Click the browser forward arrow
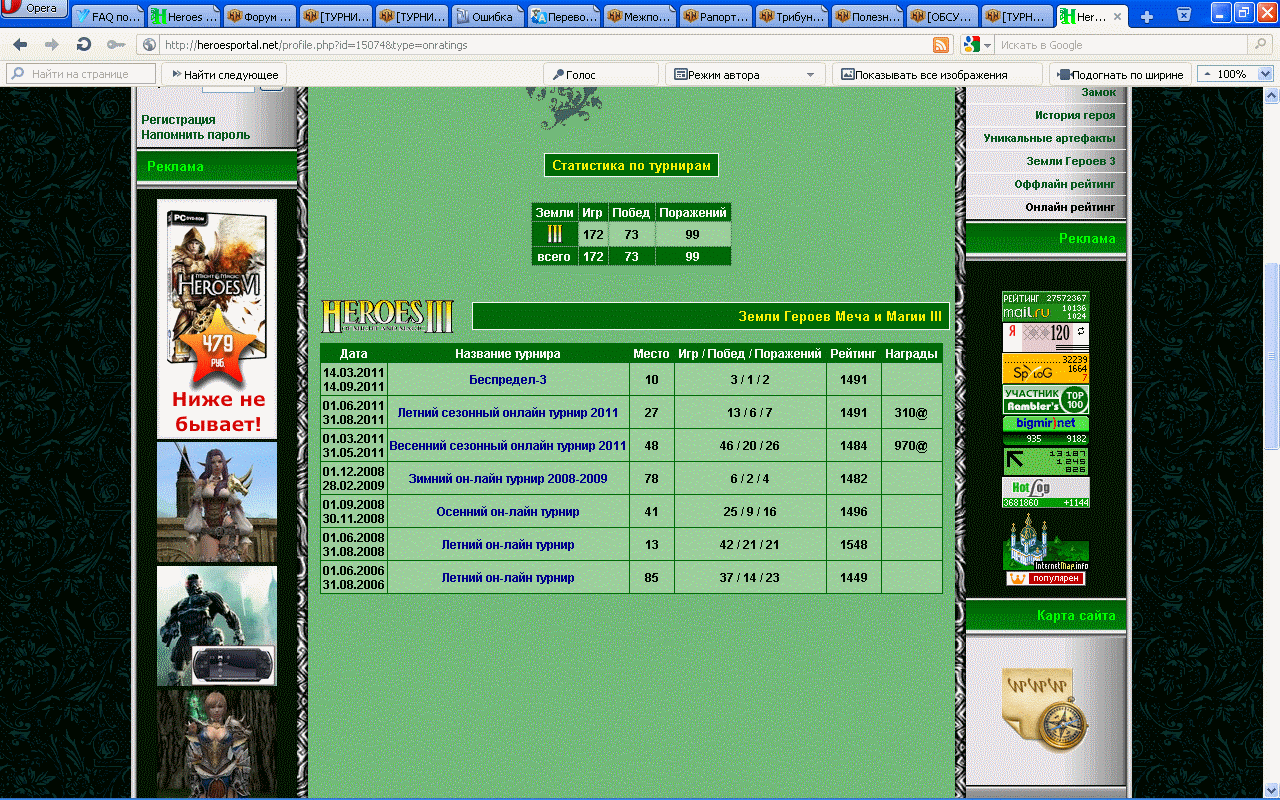This screenshot has width=1280, height=800. pos(52,45)
